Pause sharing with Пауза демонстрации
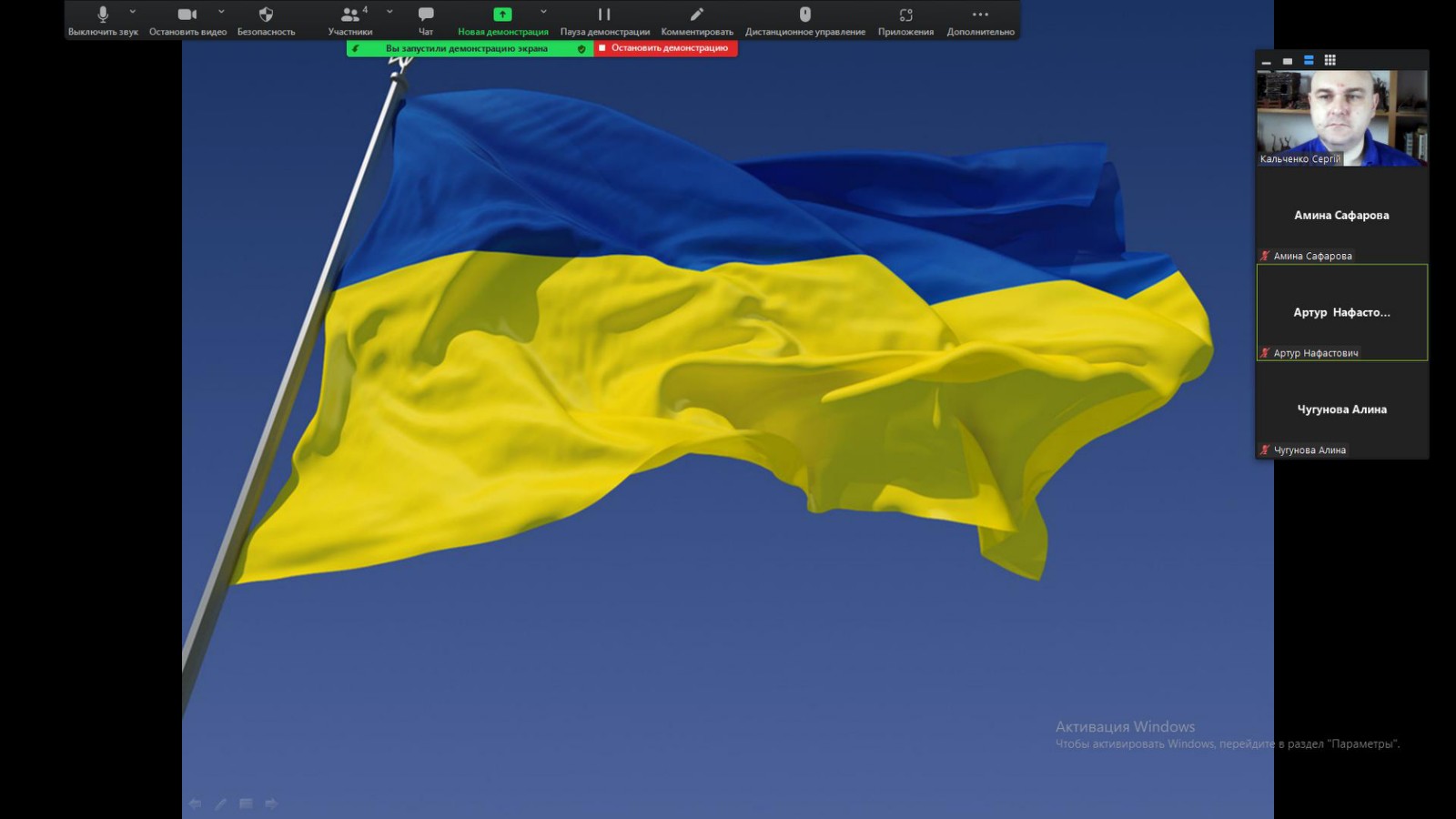The width and height of the screenshot is (1456, 819). tap(604, 20)
